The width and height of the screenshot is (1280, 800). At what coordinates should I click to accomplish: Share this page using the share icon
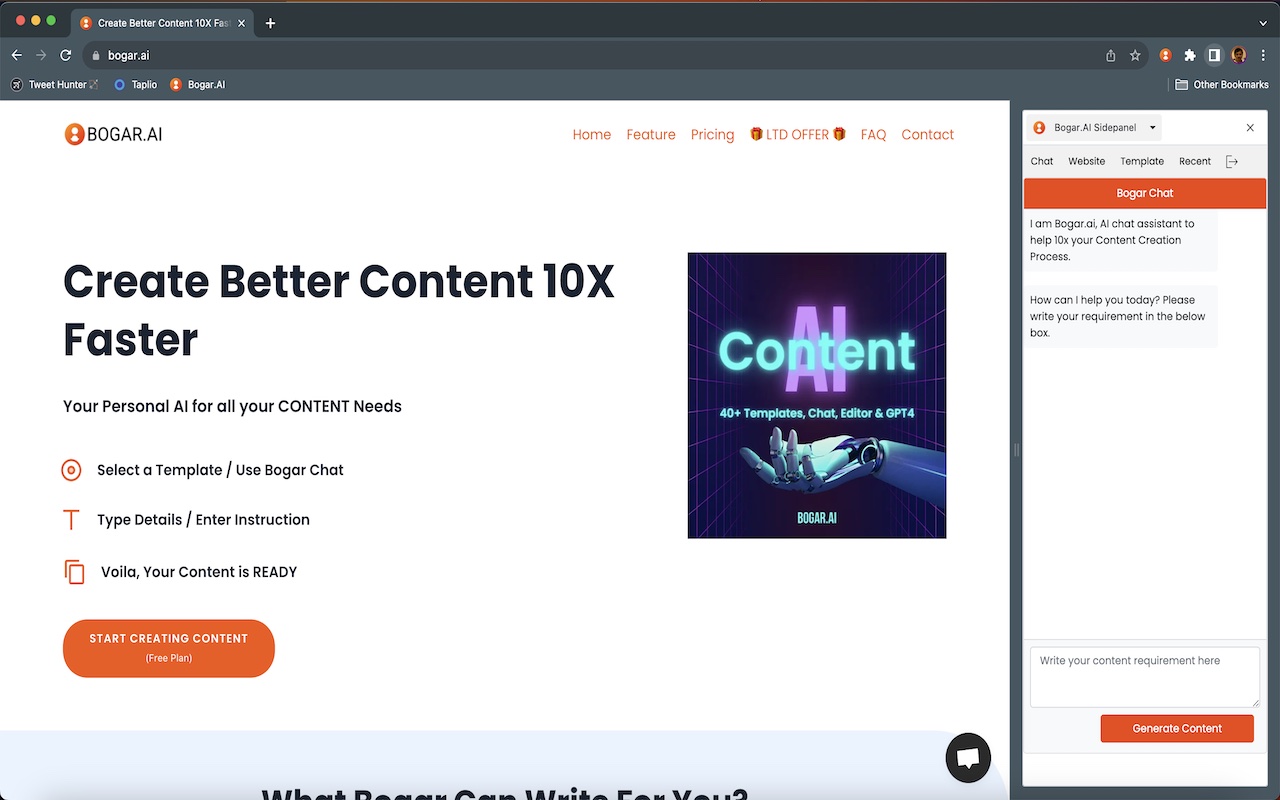click(1111, 56)
